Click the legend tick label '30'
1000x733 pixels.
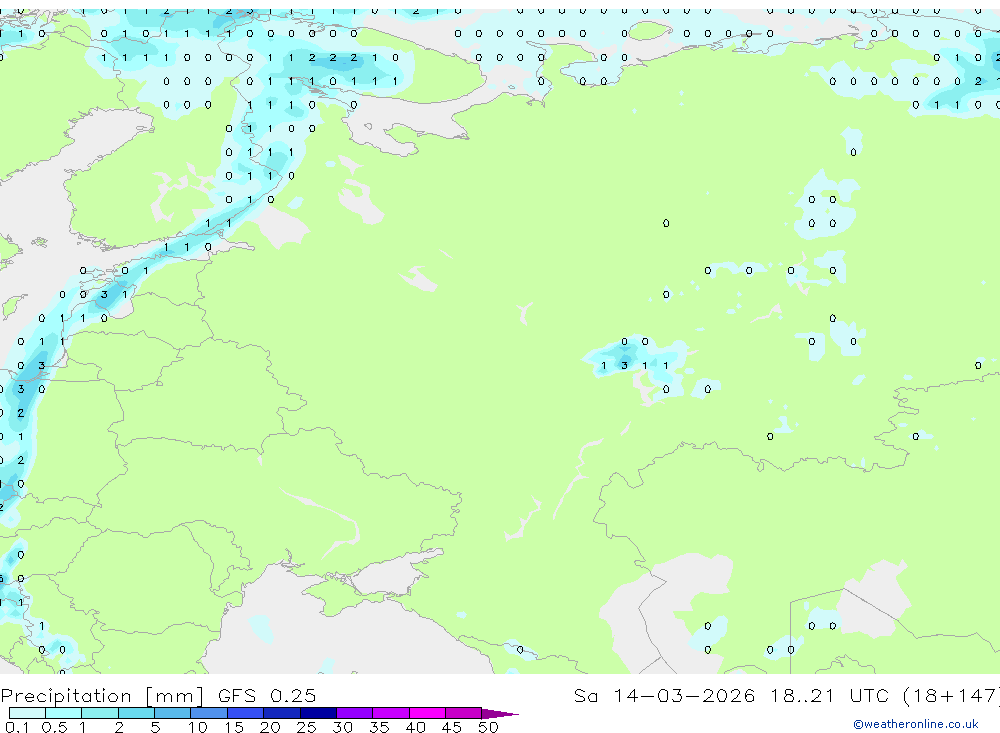342,727
